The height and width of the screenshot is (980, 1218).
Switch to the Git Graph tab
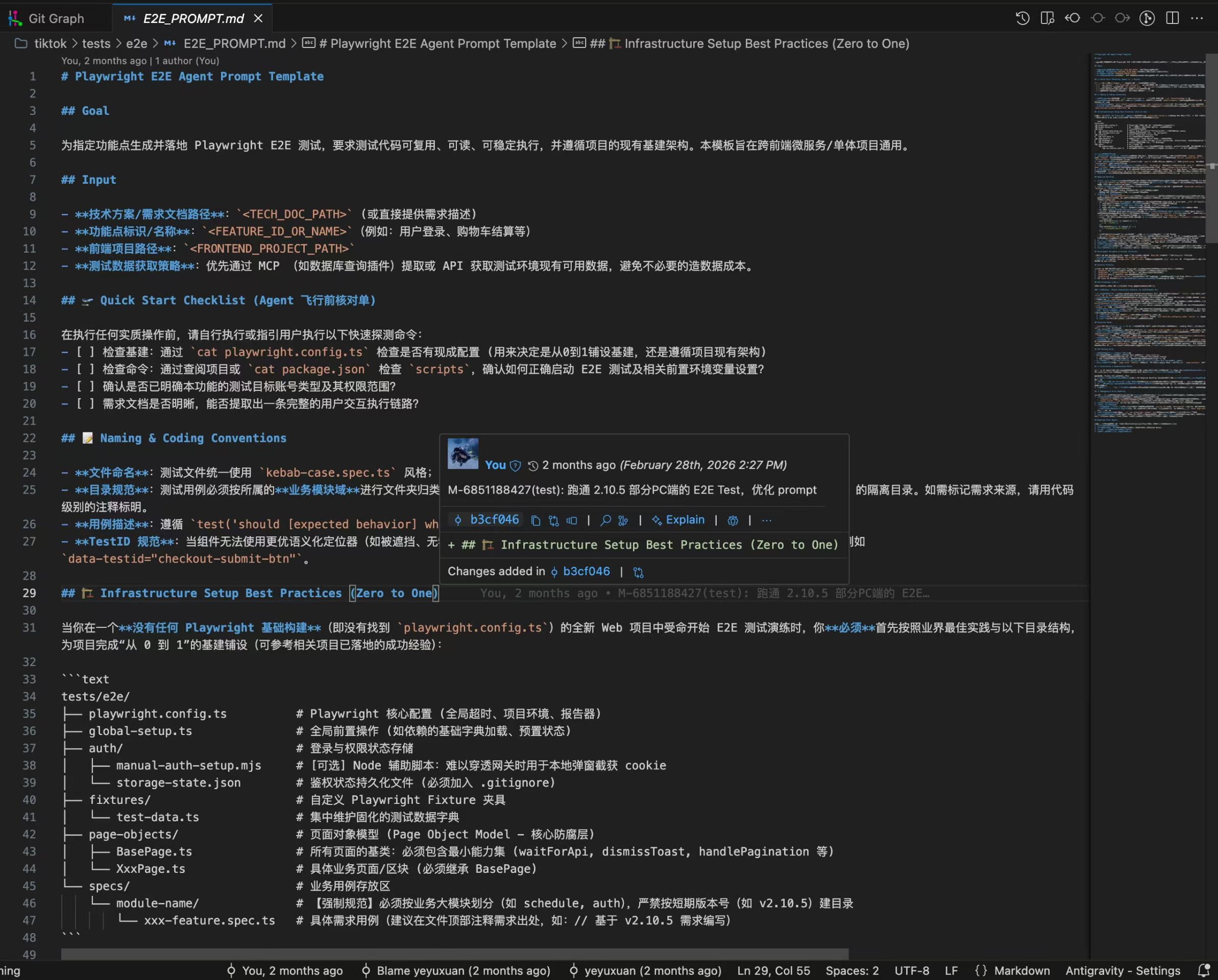pos(56,19)
